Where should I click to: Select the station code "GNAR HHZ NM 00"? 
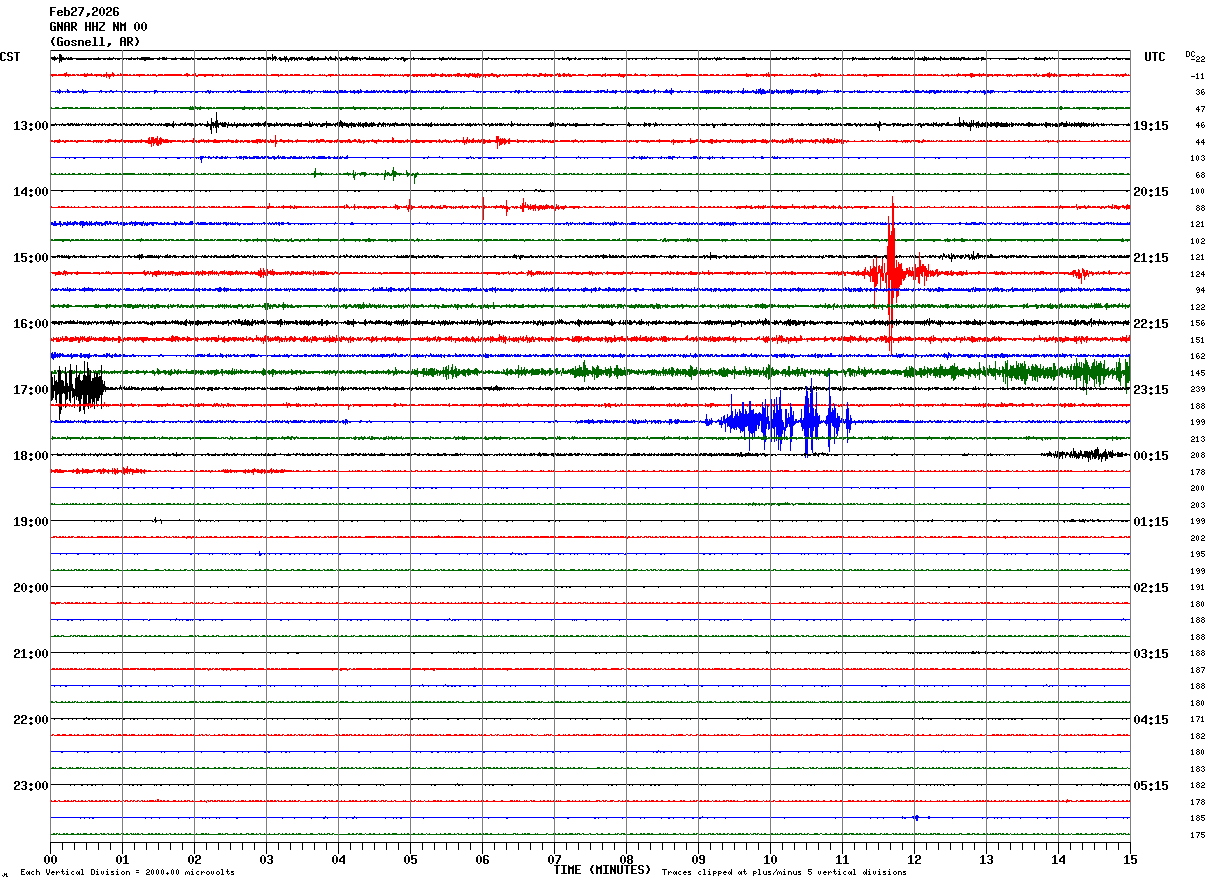98,27
